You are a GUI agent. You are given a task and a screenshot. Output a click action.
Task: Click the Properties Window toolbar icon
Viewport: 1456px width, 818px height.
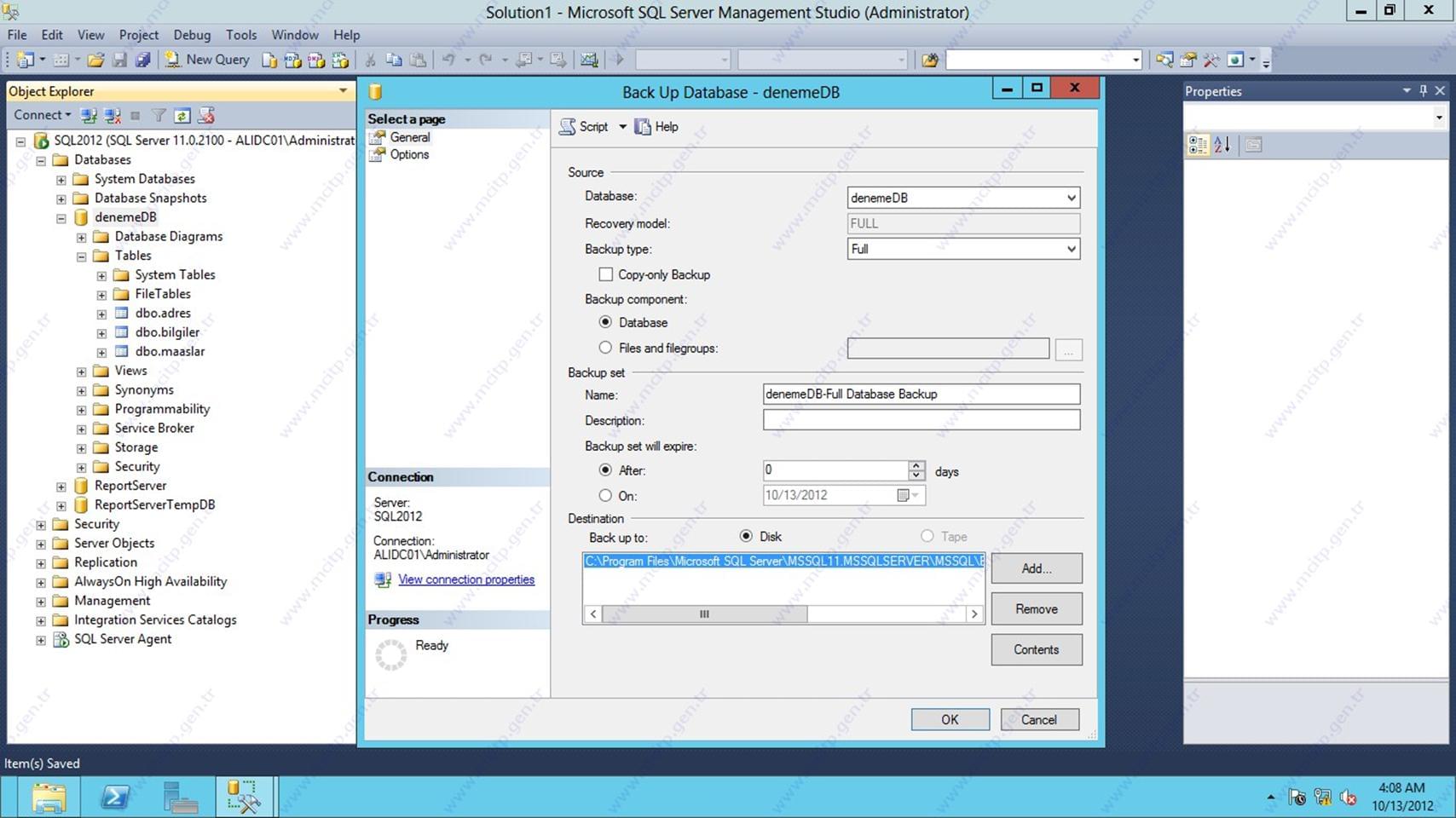(1187, 60)
